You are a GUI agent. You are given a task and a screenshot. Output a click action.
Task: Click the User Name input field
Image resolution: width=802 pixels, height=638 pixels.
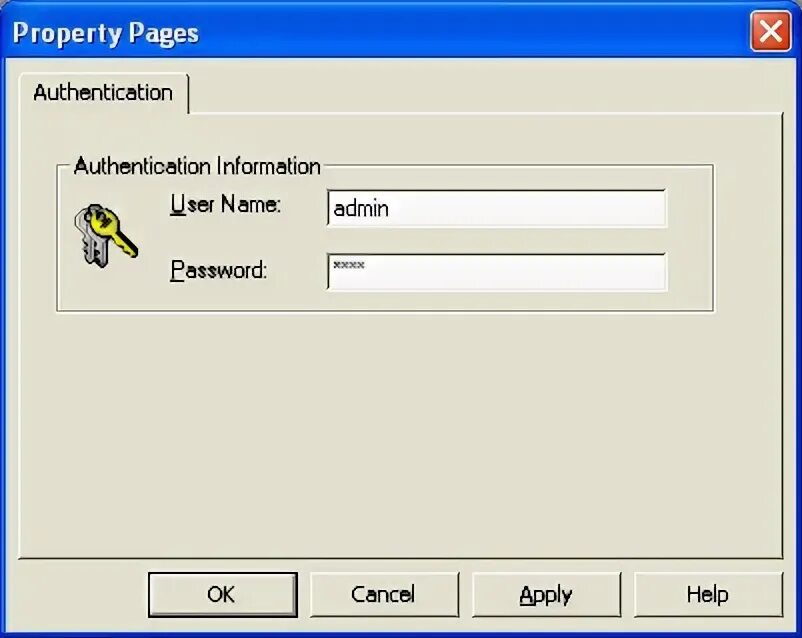click(497, 208)
